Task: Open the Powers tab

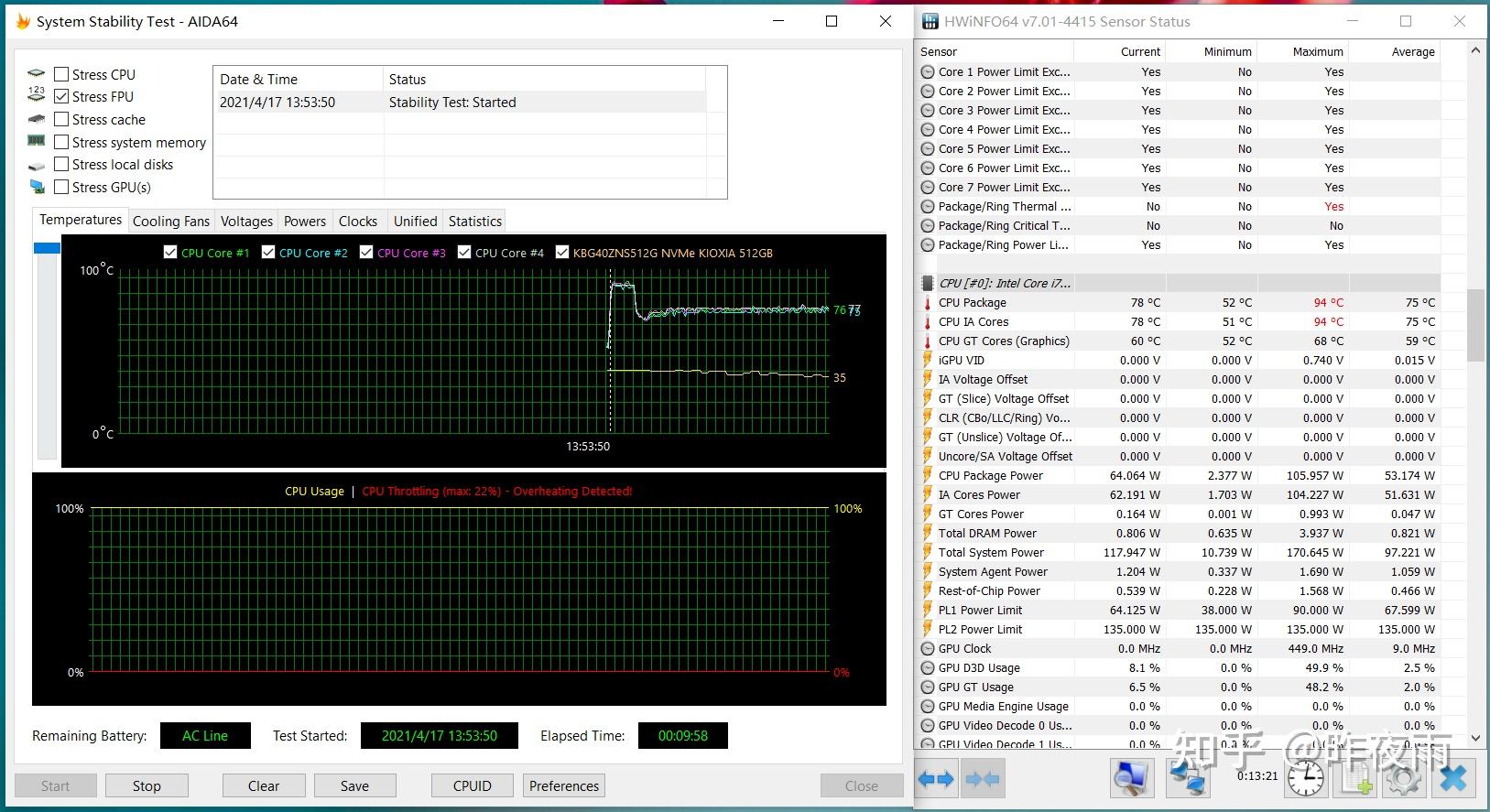Action: [305, 222]
